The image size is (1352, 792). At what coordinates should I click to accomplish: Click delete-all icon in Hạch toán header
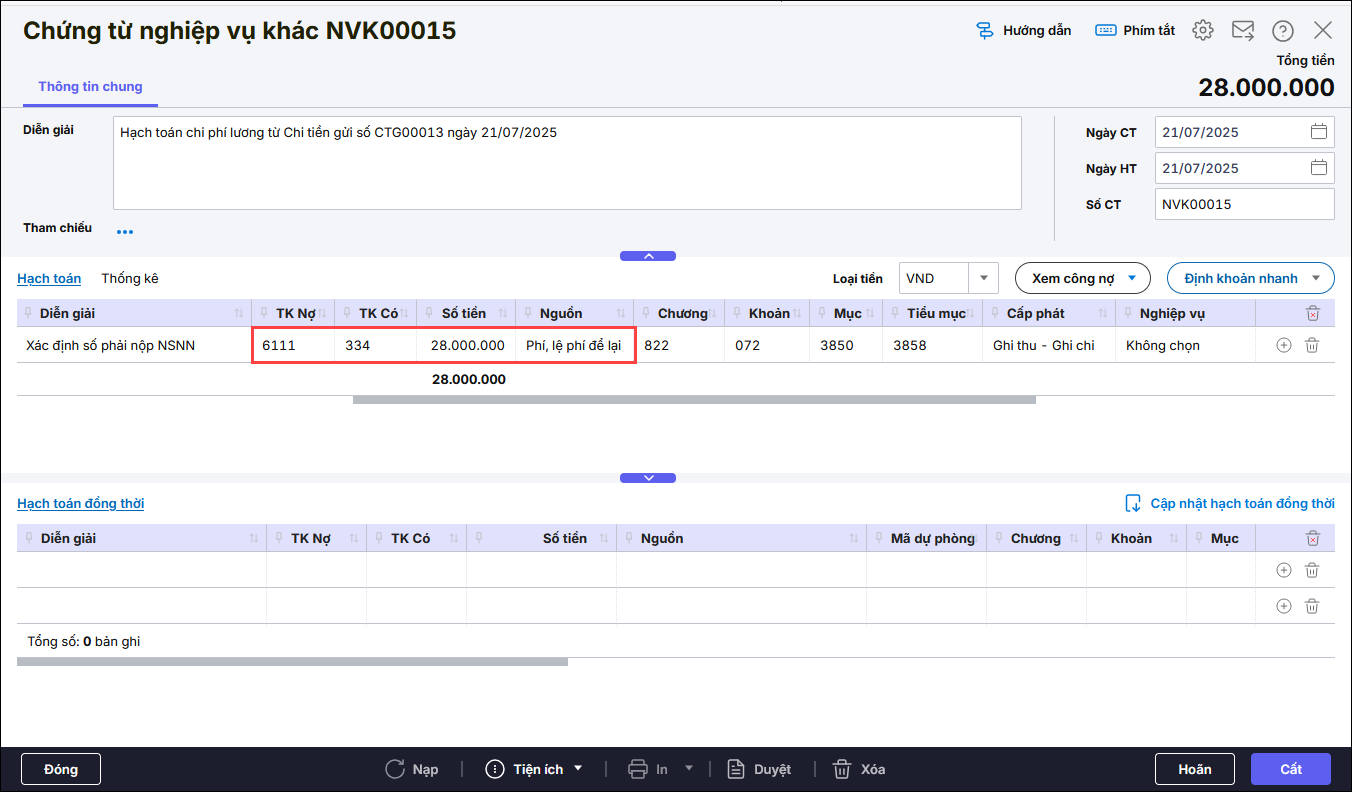tap(1312, 314)
